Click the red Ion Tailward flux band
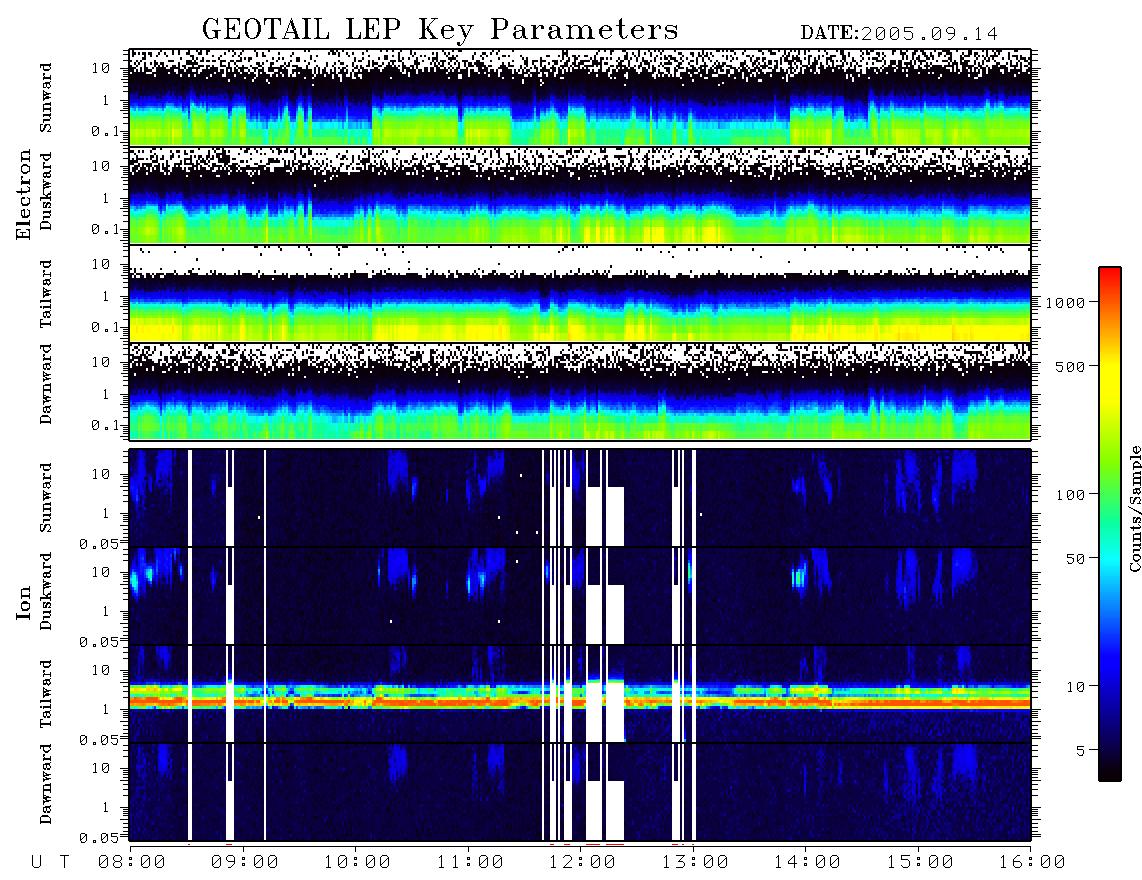The width and height of the screenshot is (1142, 880). [580, 702]
